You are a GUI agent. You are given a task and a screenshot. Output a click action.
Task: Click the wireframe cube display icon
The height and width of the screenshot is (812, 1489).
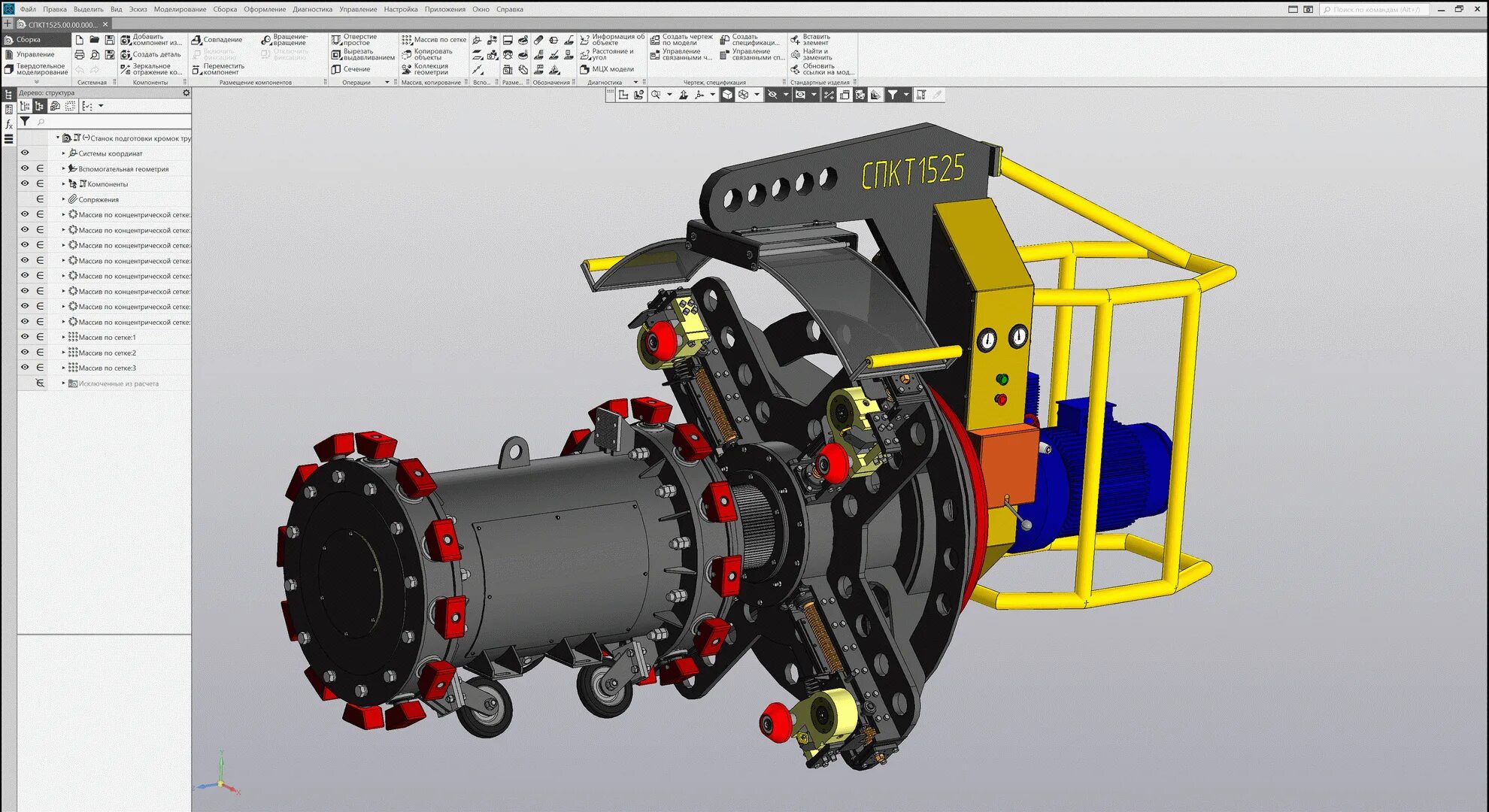tap(743, 95)
